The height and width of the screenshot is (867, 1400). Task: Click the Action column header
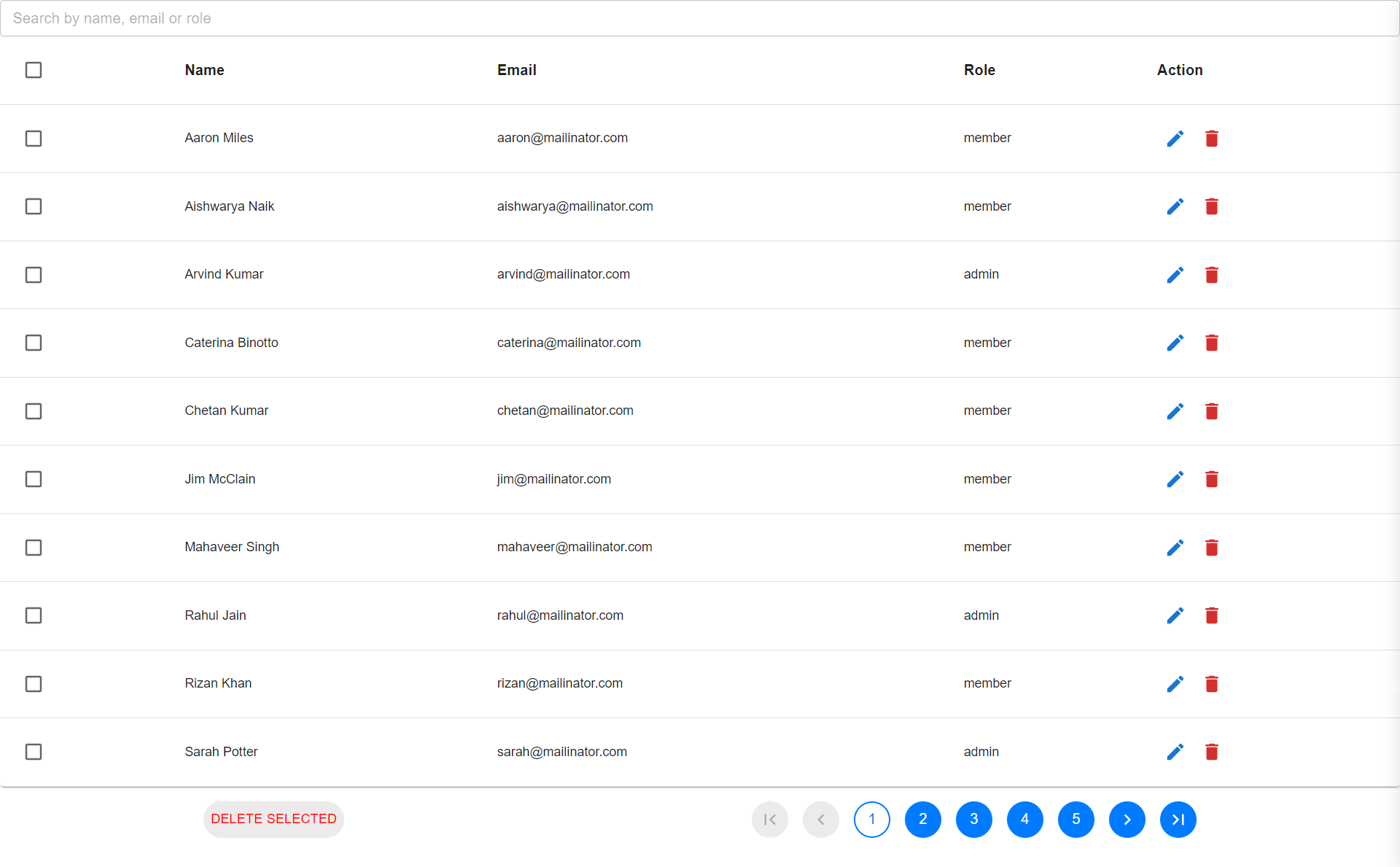[1180, 70]
